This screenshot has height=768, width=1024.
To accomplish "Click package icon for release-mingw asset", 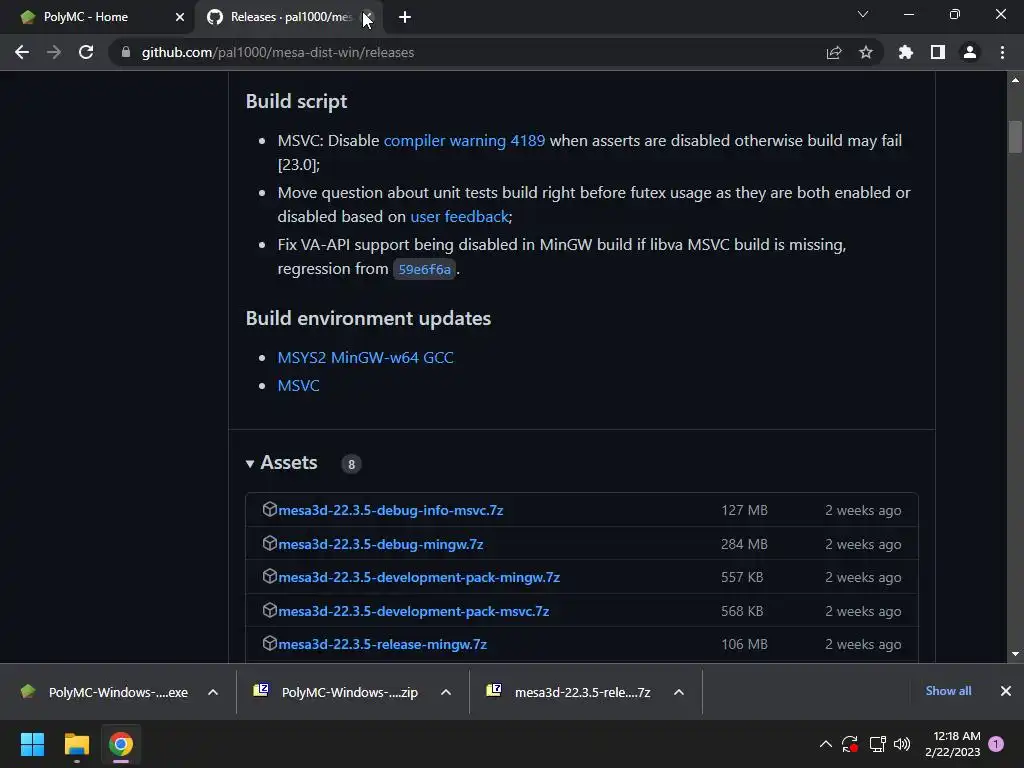I will coord(270,643).
